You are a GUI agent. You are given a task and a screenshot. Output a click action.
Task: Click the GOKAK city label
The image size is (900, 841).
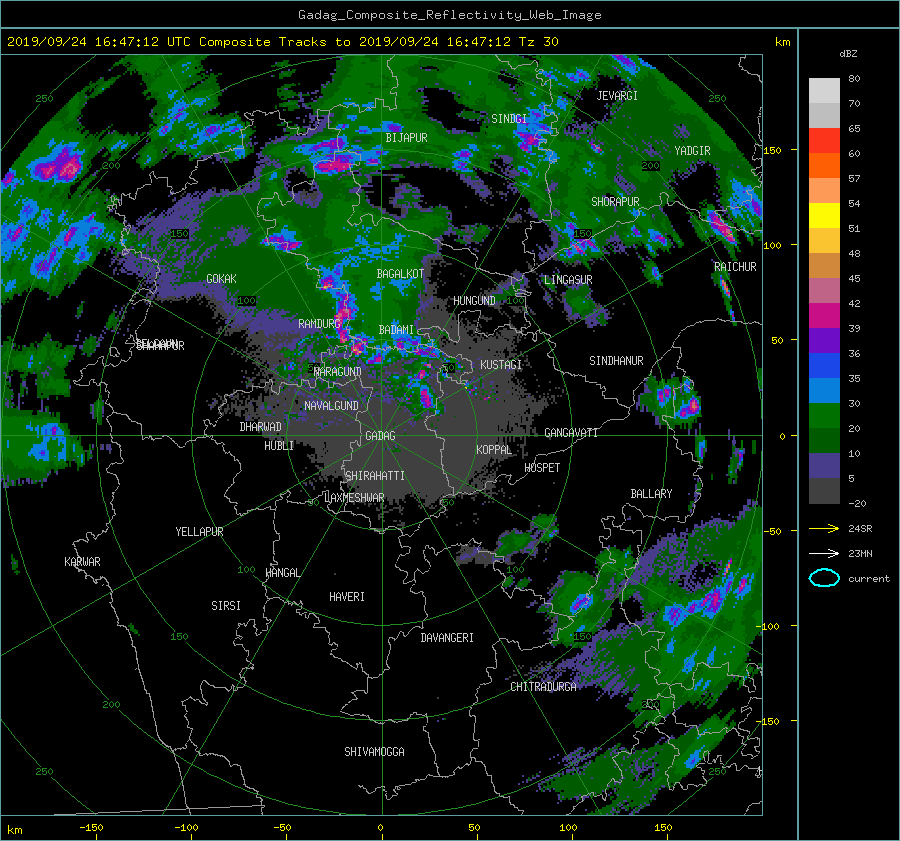[221, 278]
